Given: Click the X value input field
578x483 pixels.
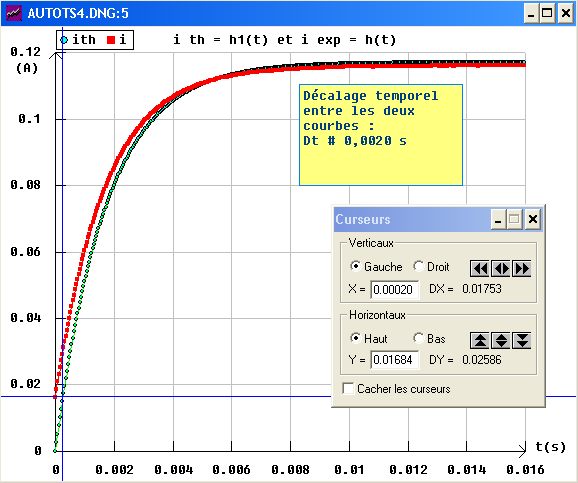Looking at the screenshot, I should point(394,289).
